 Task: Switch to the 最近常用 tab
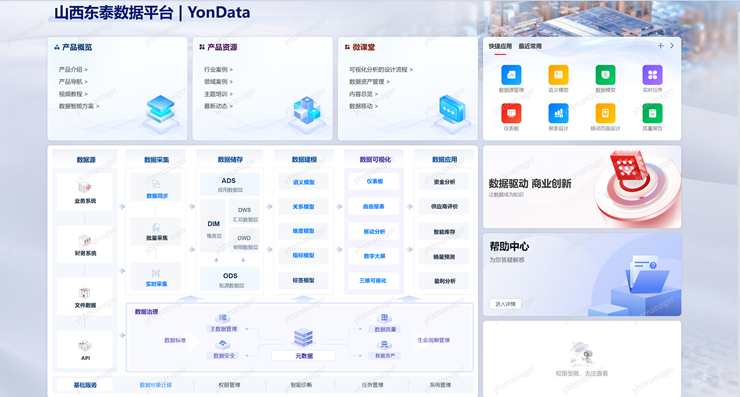(530, 46)
